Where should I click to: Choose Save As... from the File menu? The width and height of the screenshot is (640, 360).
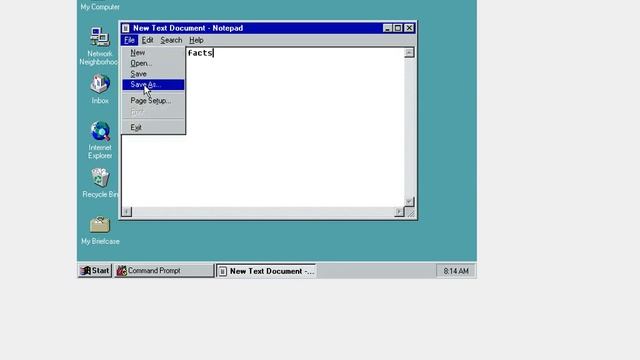click(153, 84)
